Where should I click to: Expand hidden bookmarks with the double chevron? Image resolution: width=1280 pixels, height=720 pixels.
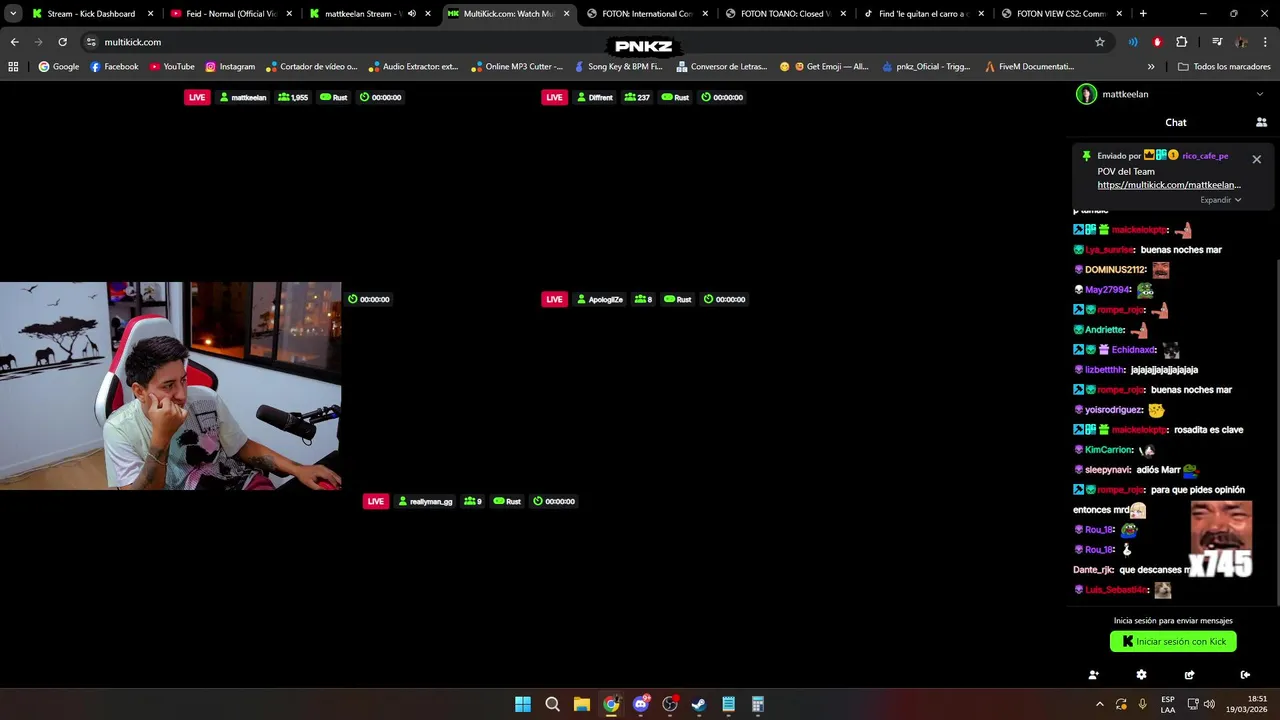(x=1150, y=67)
